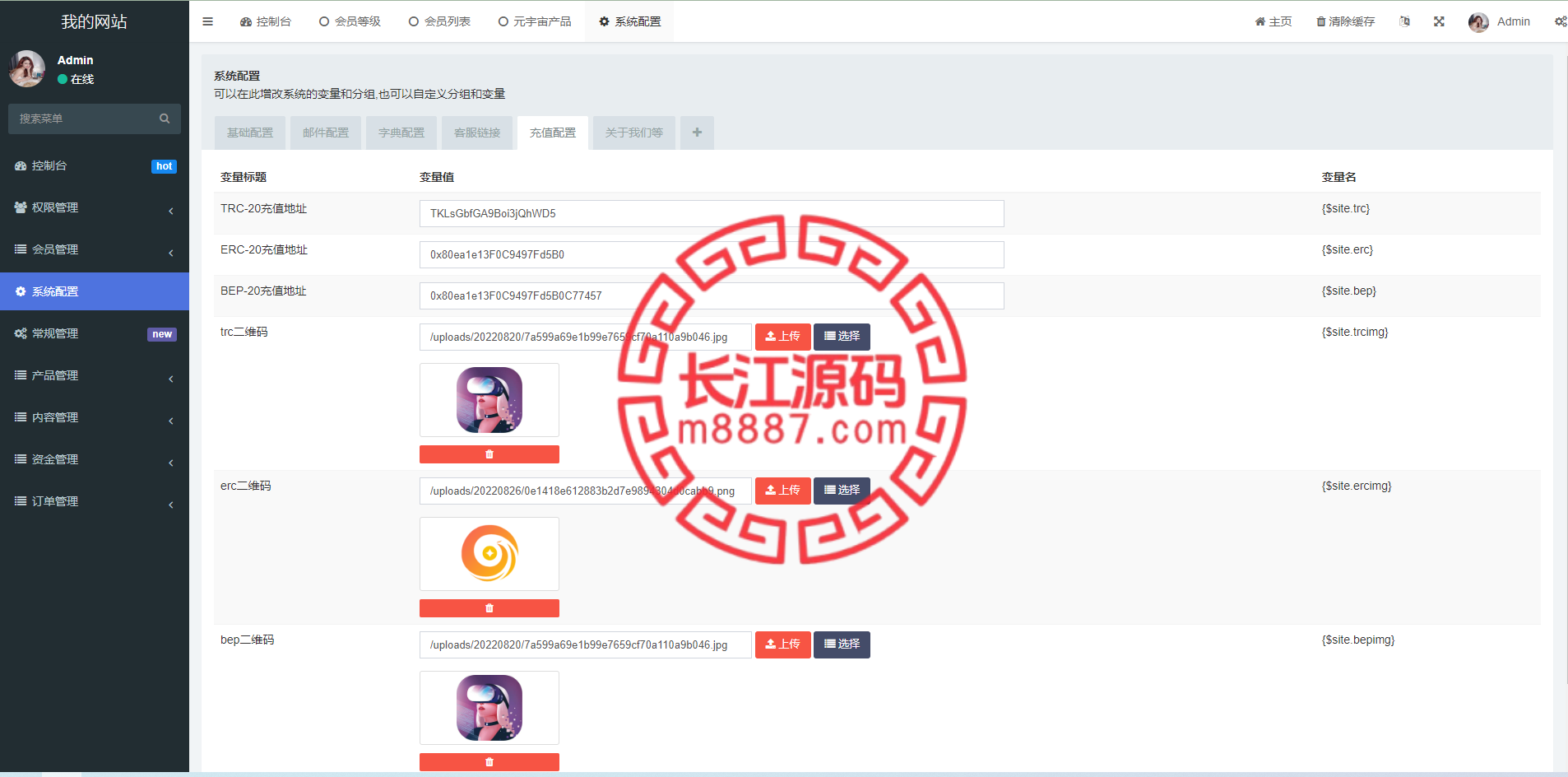This screenshot has width=1568, height=777.
Task: Open Admin user menu in top bar
Action: click(x=1500, y=21)
